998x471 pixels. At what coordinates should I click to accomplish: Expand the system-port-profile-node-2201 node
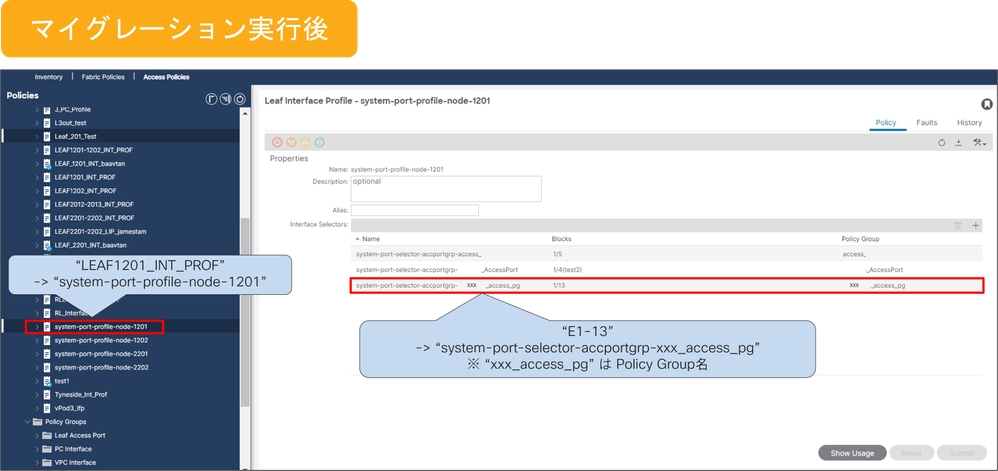pos(37,354)
